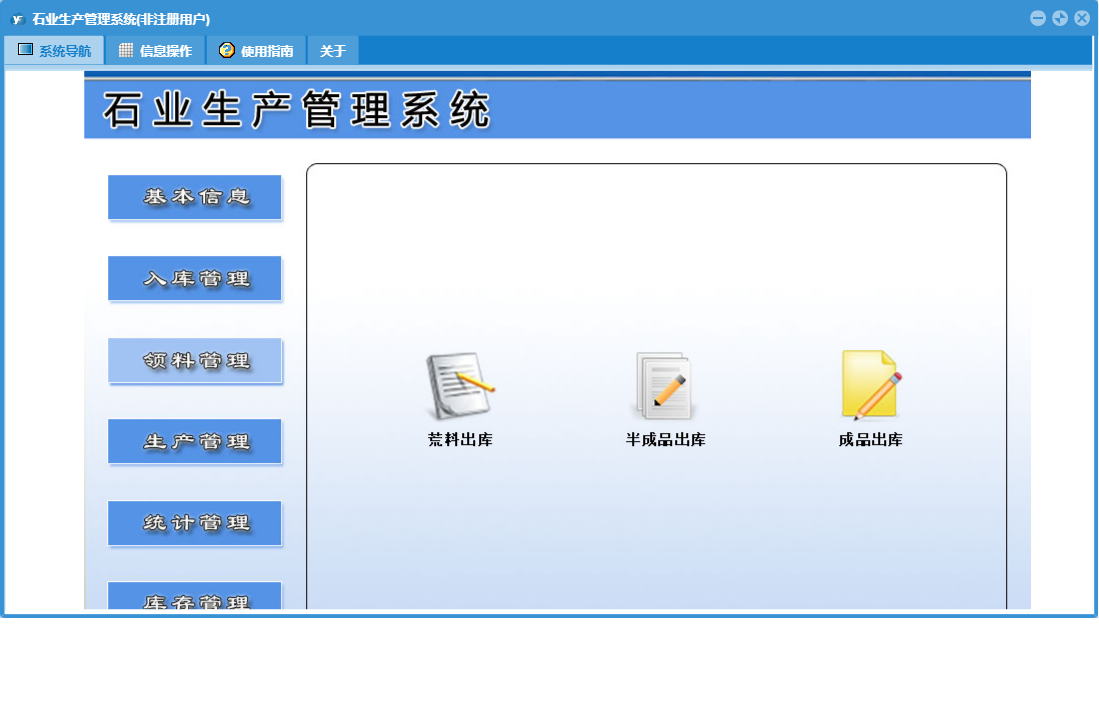Click the 基本信息 sidebar button
The width and height of the screenshot is (1099, 723).
pyautogui.click(x=195, y=198)
